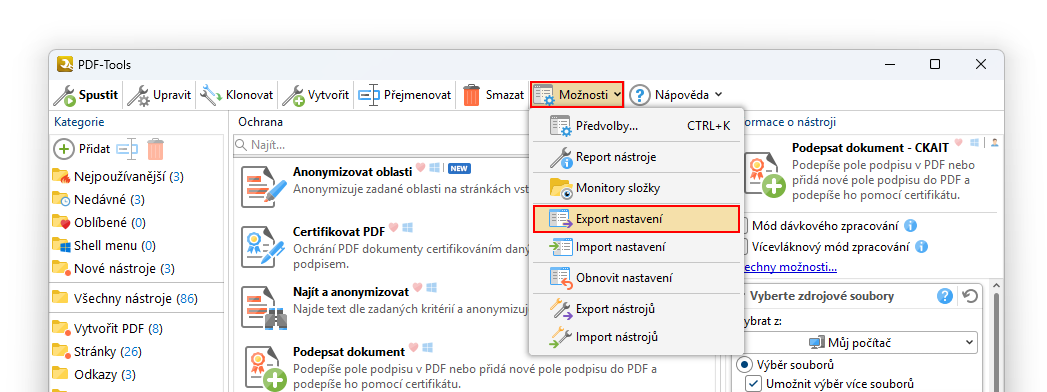Screen dimensions: 1047x392
Task: Click the Najít search field
Action: point(381,145)
